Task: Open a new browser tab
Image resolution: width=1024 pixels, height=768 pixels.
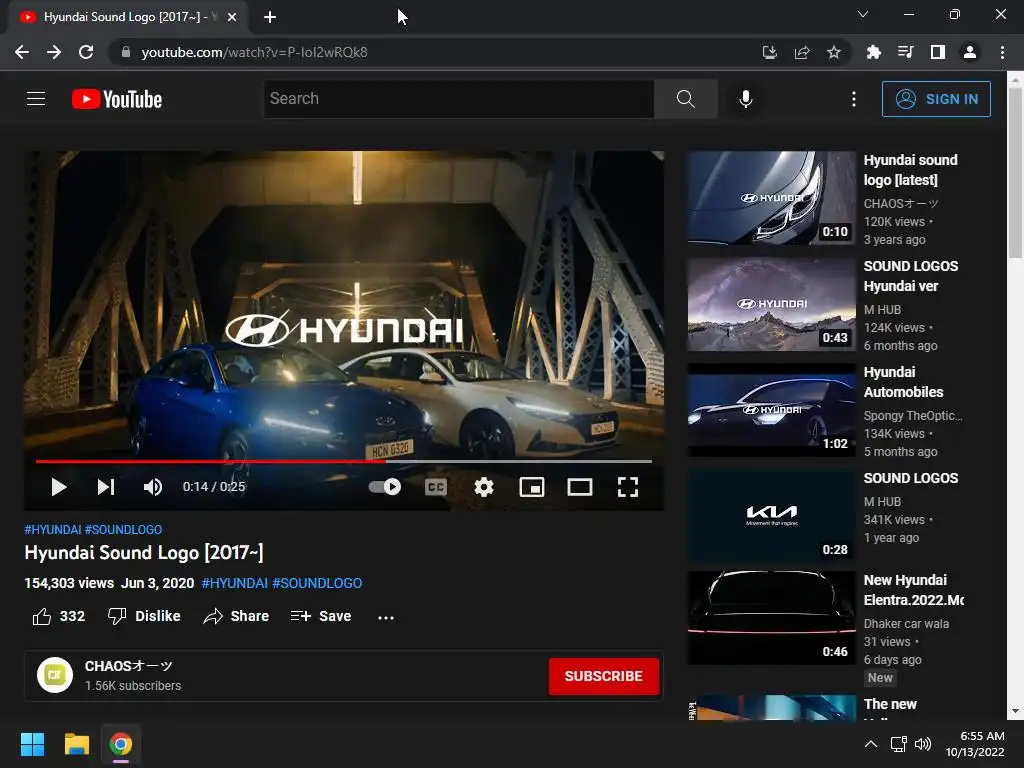Action: 270,17
